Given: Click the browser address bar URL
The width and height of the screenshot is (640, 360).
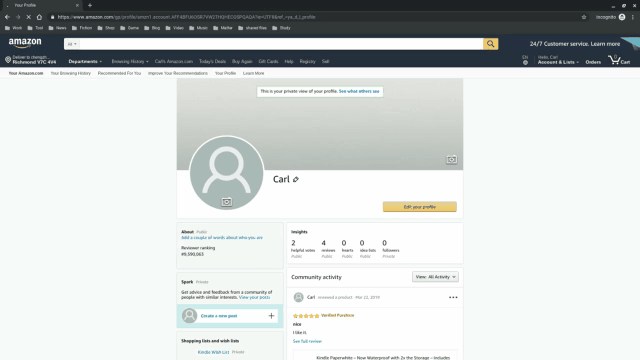Looking at the screenshot, I should pos(186,17).
